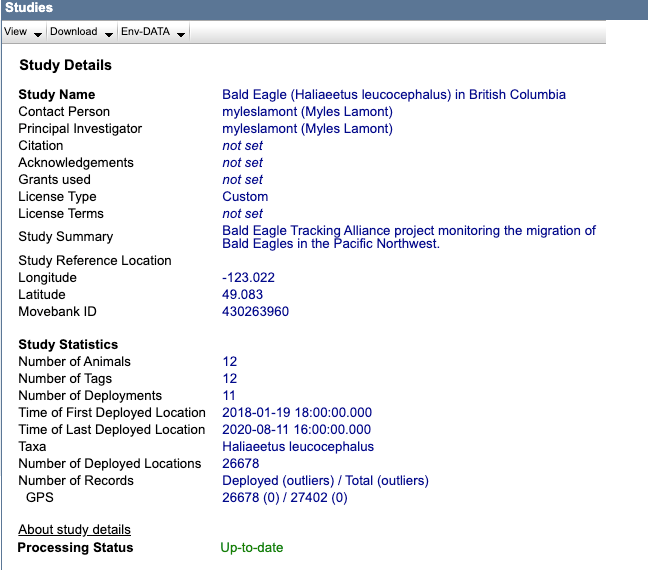The height and width of the screenshot is (570, 648).
Task: Open the About study details link
Action: pos(74,529)
